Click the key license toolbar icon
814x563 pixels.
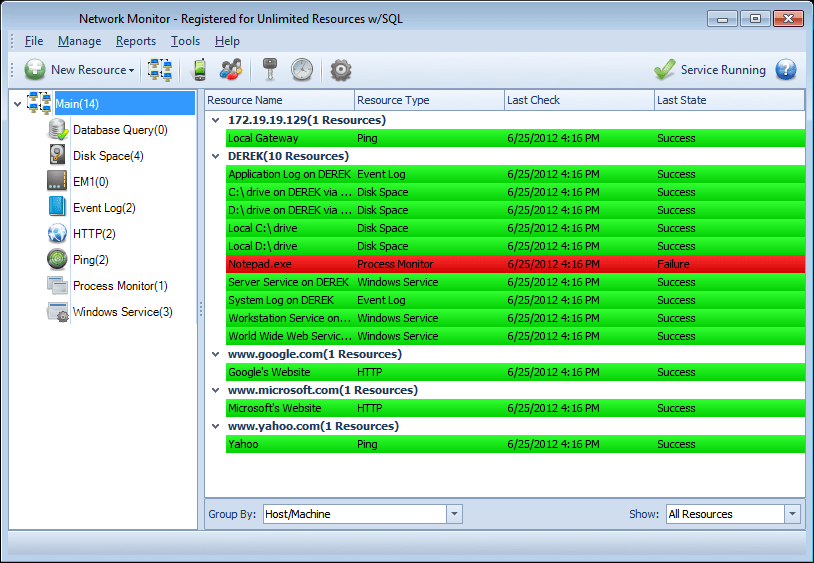(x=269, y=70)
